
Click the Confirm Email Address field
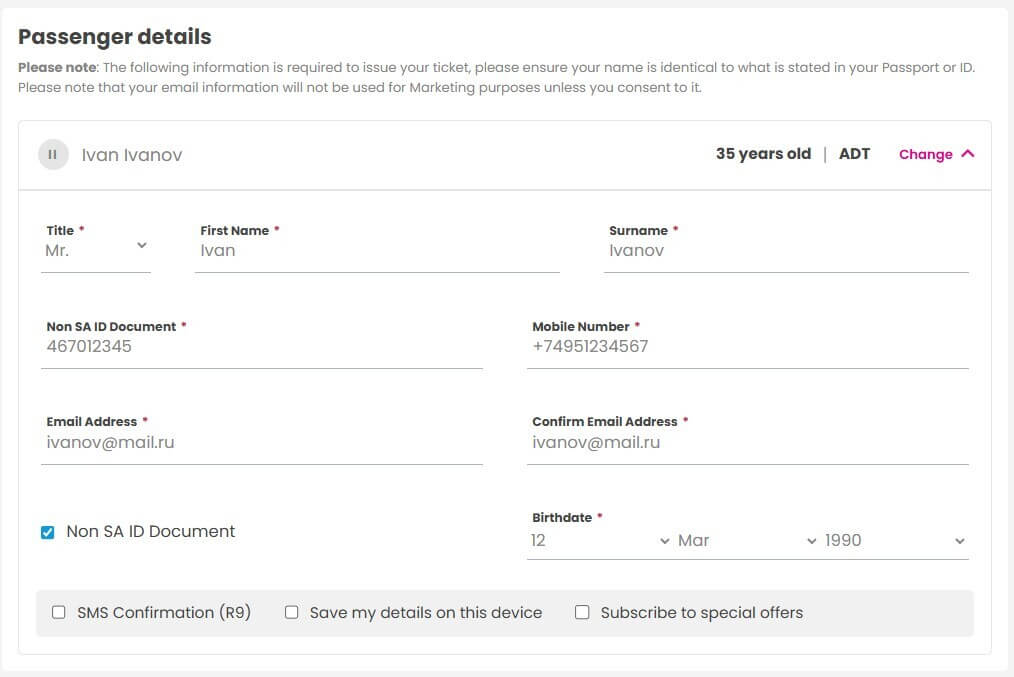pos(748,442)
